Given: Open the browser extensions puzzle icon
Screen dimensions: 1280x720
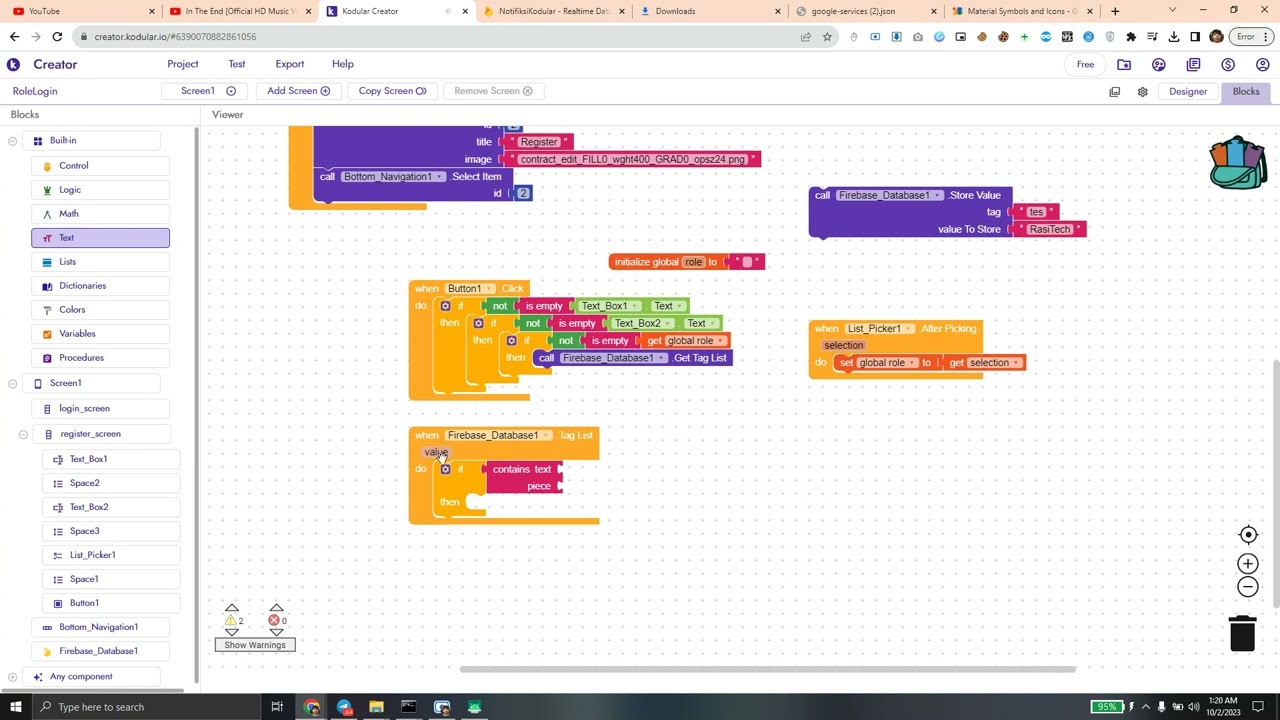Looking at the screenshot, I should click(1131, 37).
